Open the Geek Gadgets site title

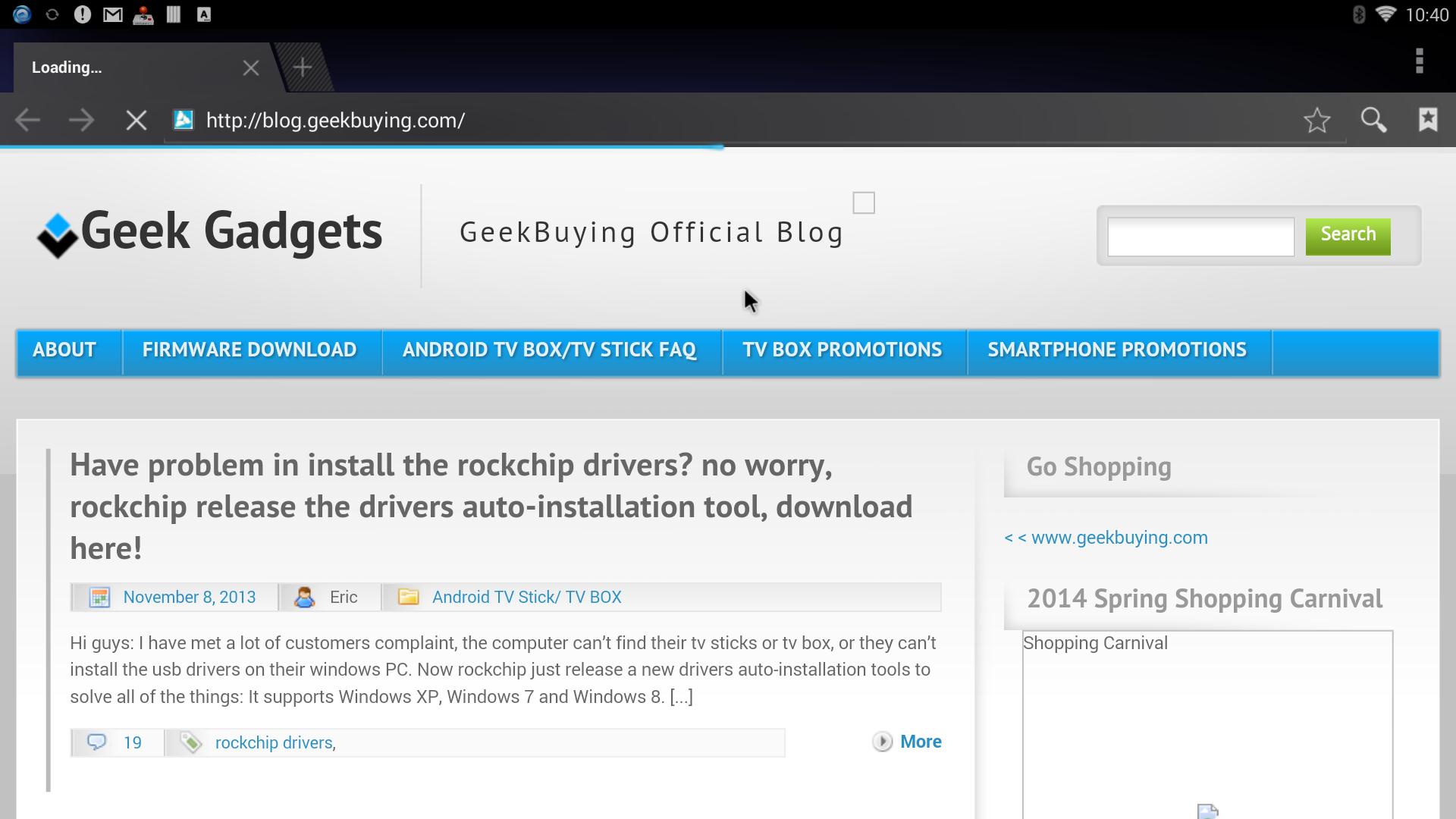coord(231,231)
